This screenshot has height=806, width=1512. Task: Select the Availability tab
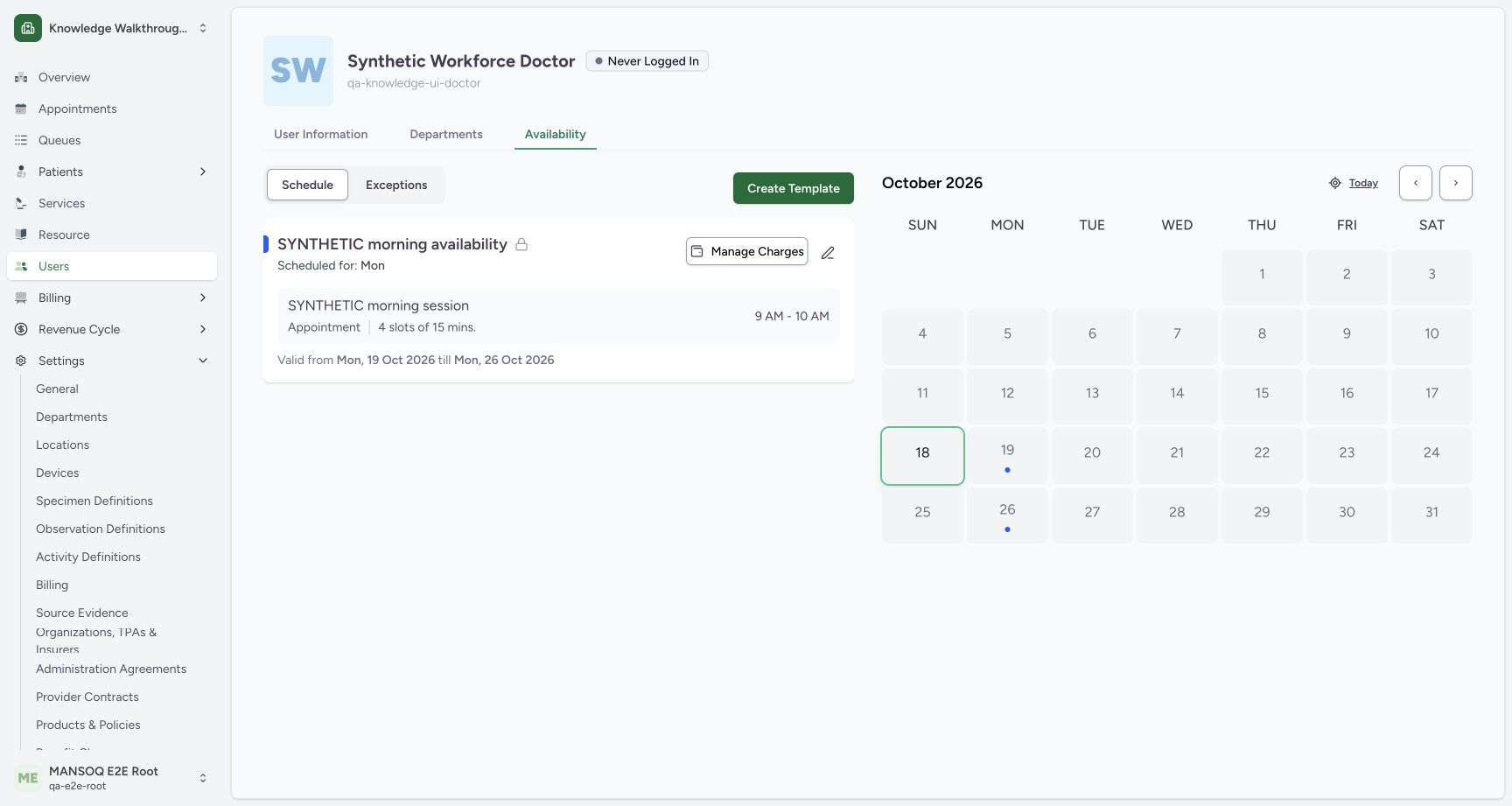click(x=556, y=134)
